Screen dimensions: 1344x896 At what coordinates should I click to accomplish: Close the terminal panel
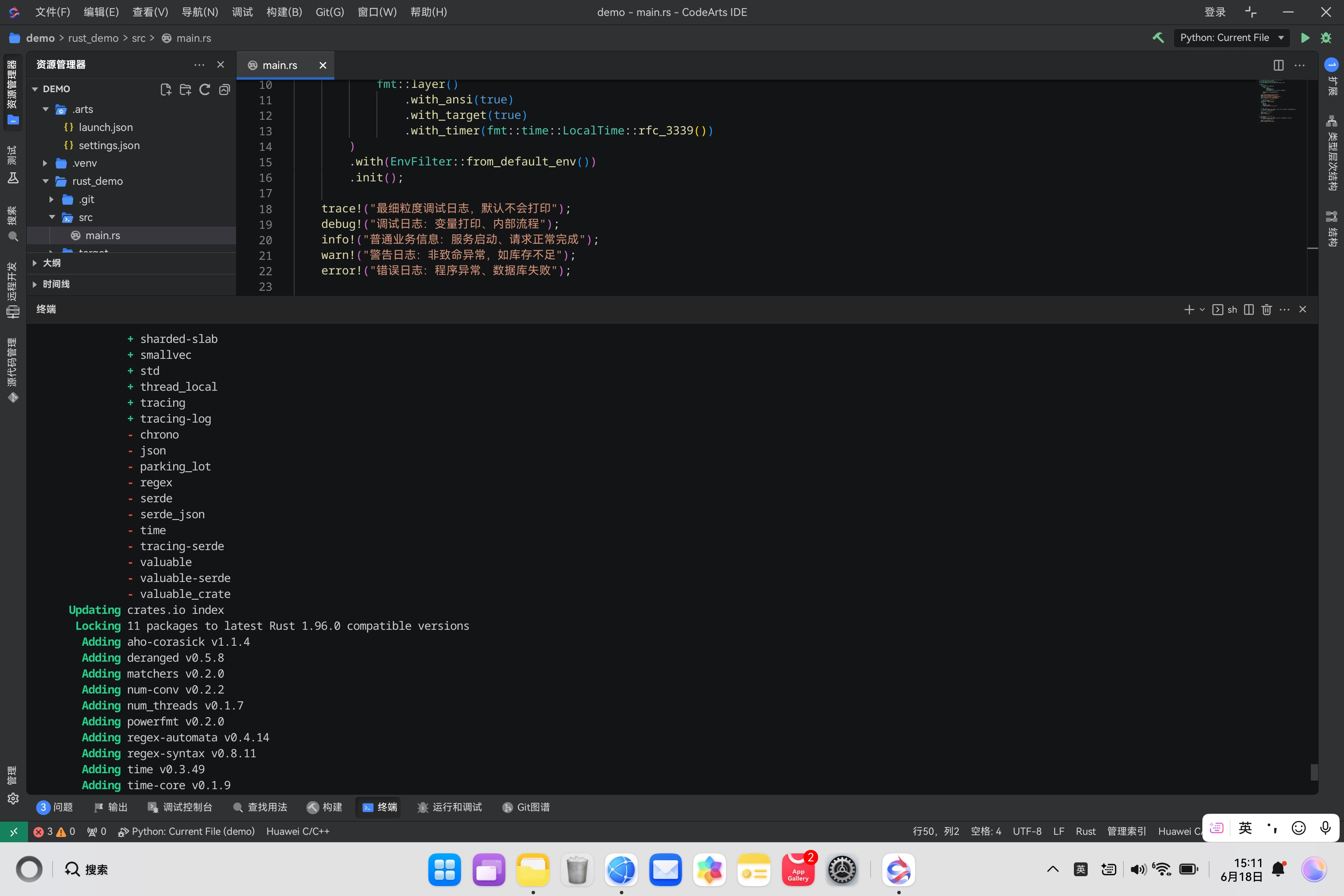[1303, 309]
